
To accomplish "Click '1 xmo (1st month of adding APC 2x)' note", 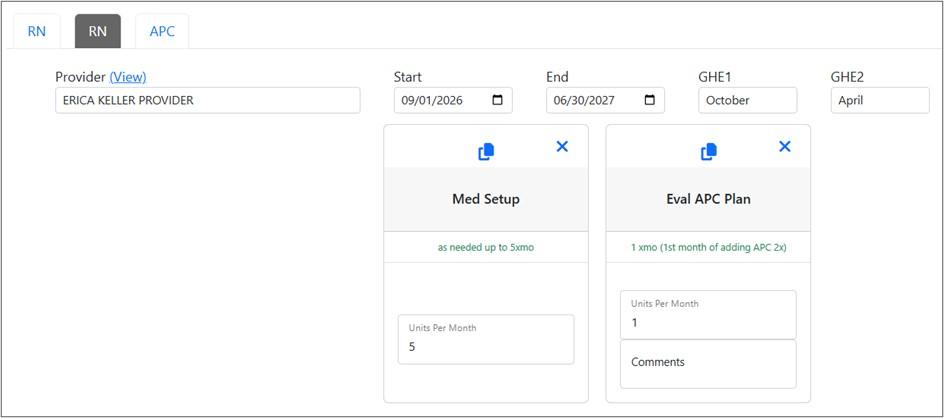I will click(x=709, y=248).
